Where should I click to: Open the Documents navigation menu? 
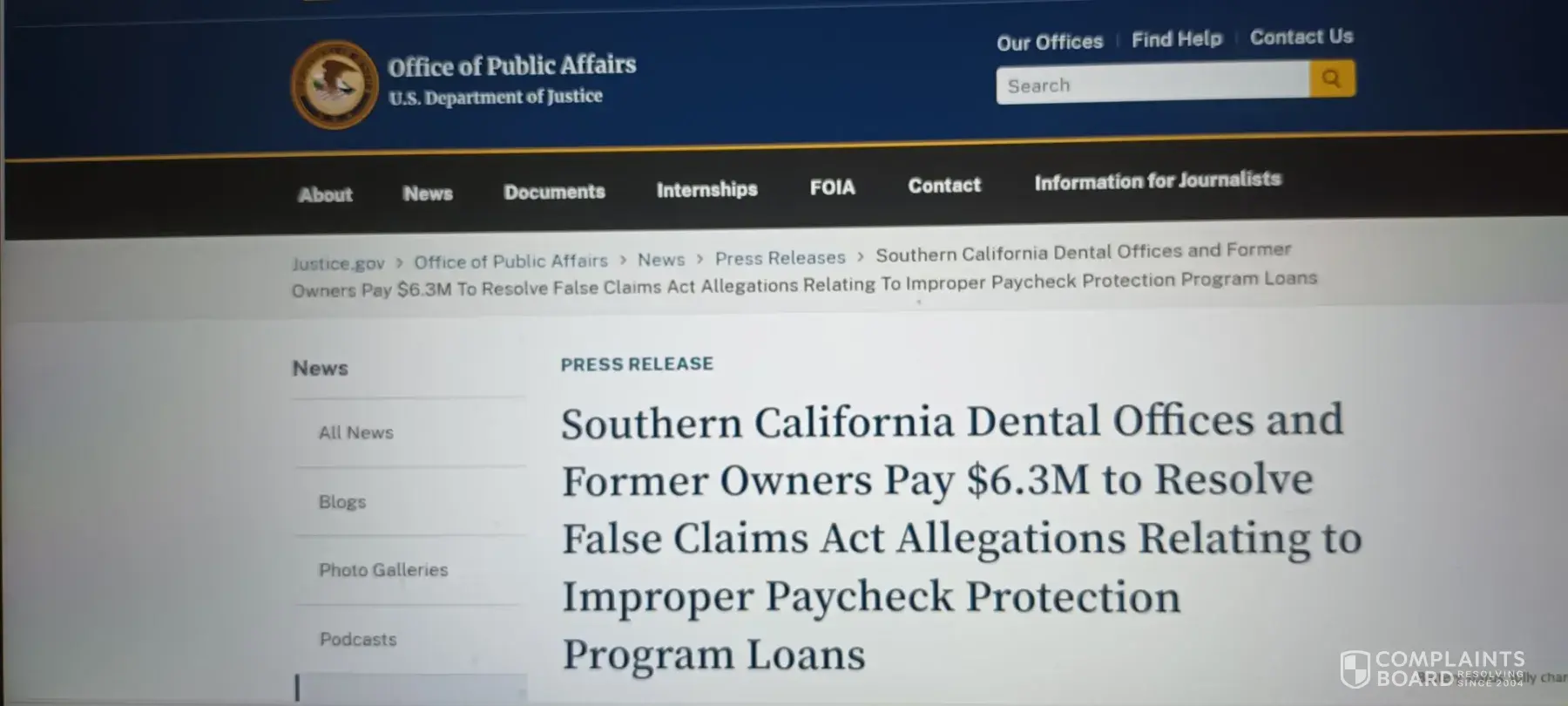[x=554, y=192]
